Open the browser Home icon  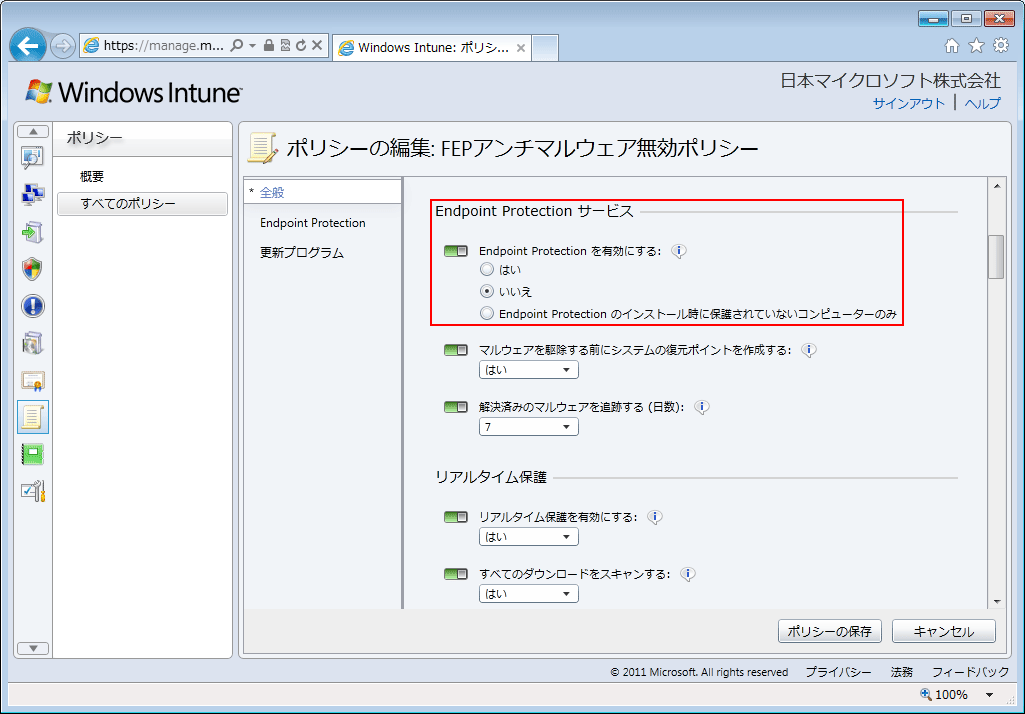coord(952,45)
